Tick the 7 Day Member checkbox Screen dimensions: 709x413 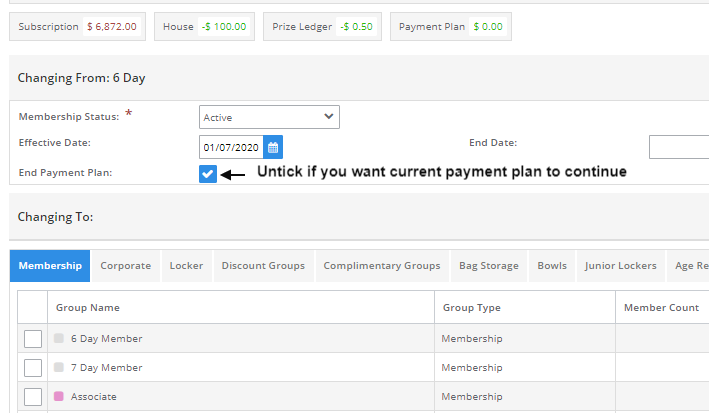pyautogui.click(x=33, y=368)
